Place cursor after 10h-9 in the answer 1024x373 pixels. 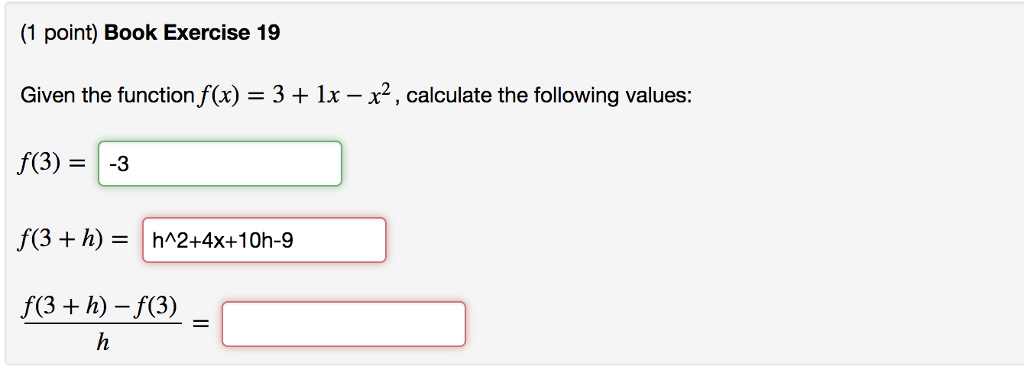coord(294,242)
